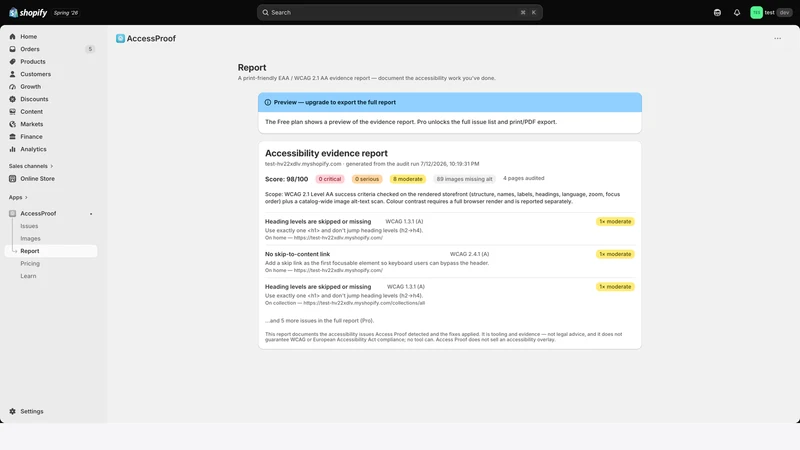Click the search magnifier icon
The image size is (800, 450).
265,12
